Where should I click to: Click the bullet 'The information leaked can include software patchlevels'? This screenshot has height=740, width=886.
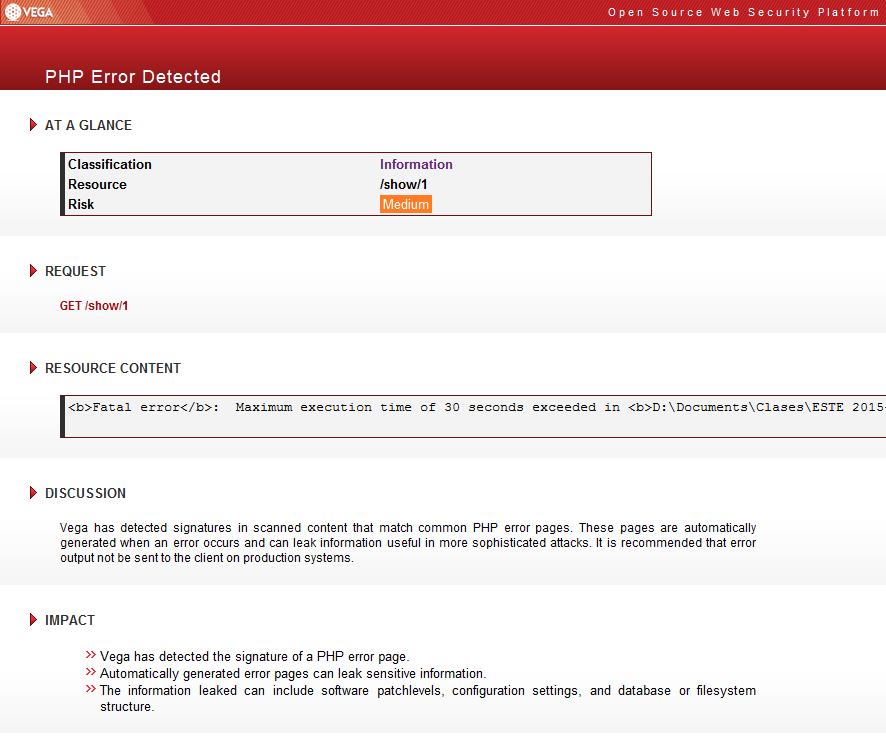[428, 699]
